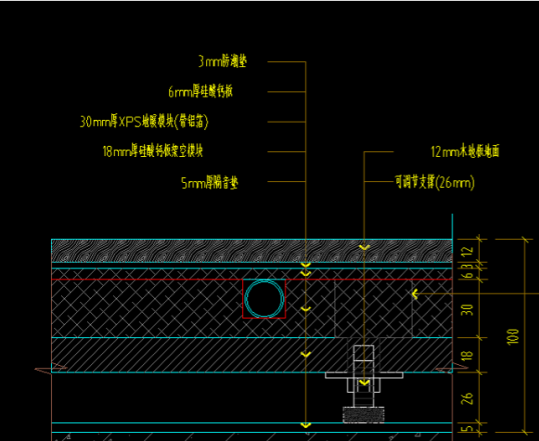Pick the "30" layer dimension value

[467, 309]
